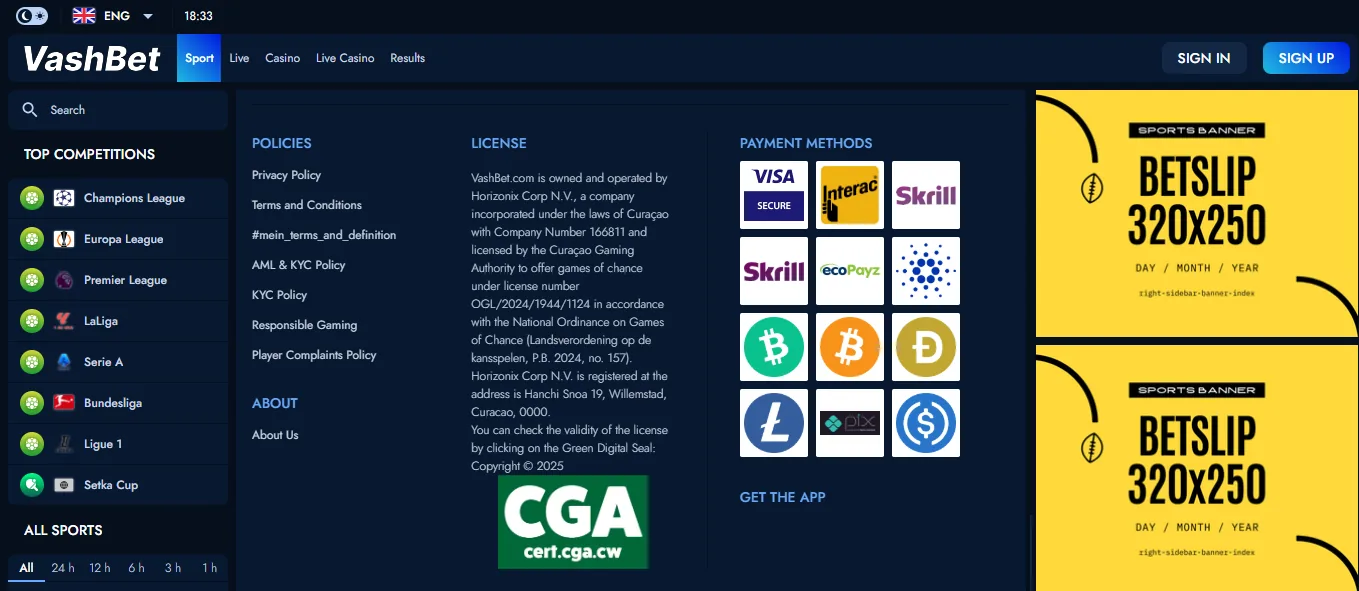The image size is (1359, 591).
Task: Toggle the dark/light theme switch
Action: click(x=32, y=16)
